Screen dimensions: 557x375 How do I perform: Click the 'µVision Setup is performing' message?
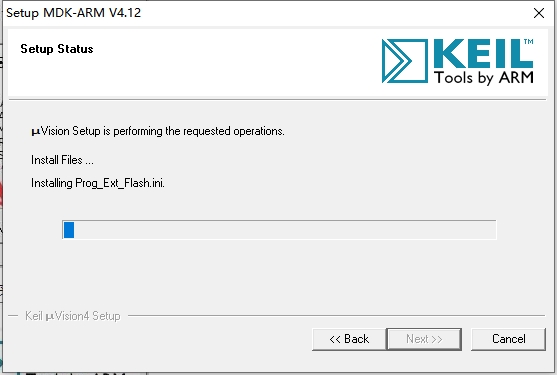click(x=158, y=131)
